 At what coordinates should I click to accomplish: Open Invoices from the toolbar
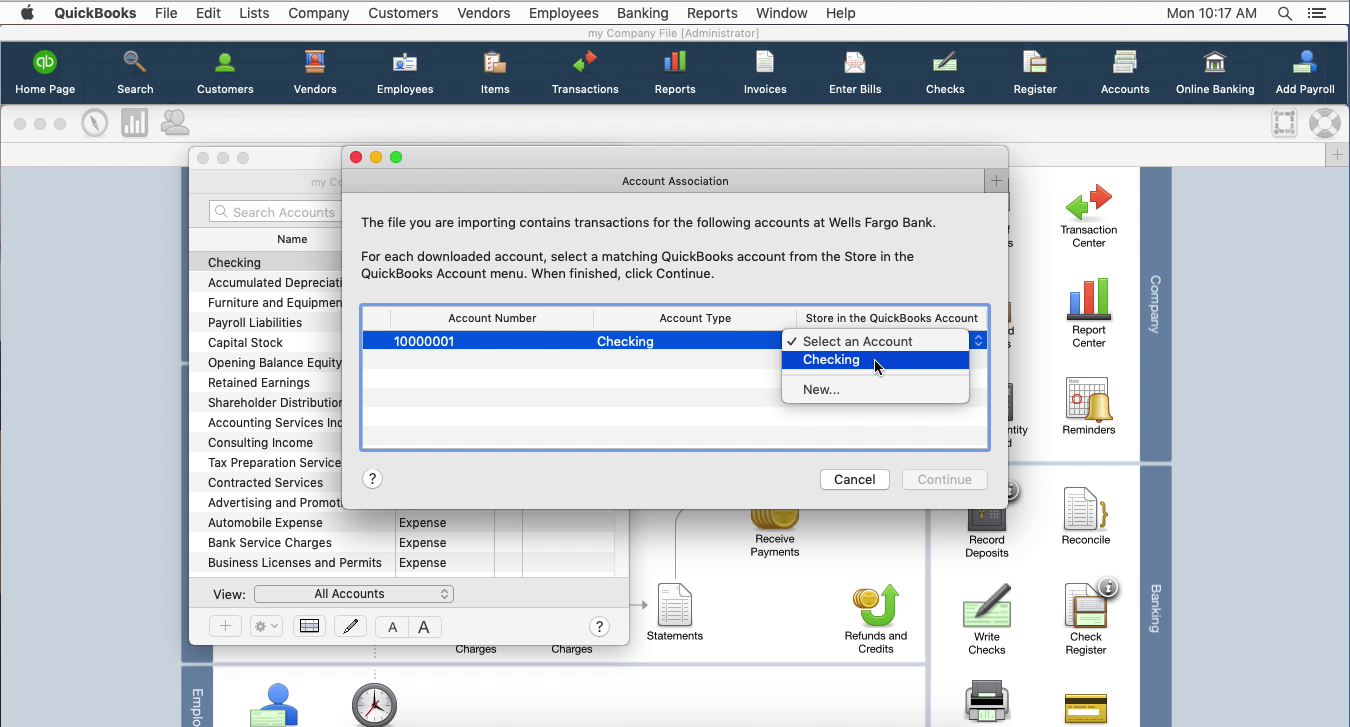pyautogui.click(x=765, y=73)
